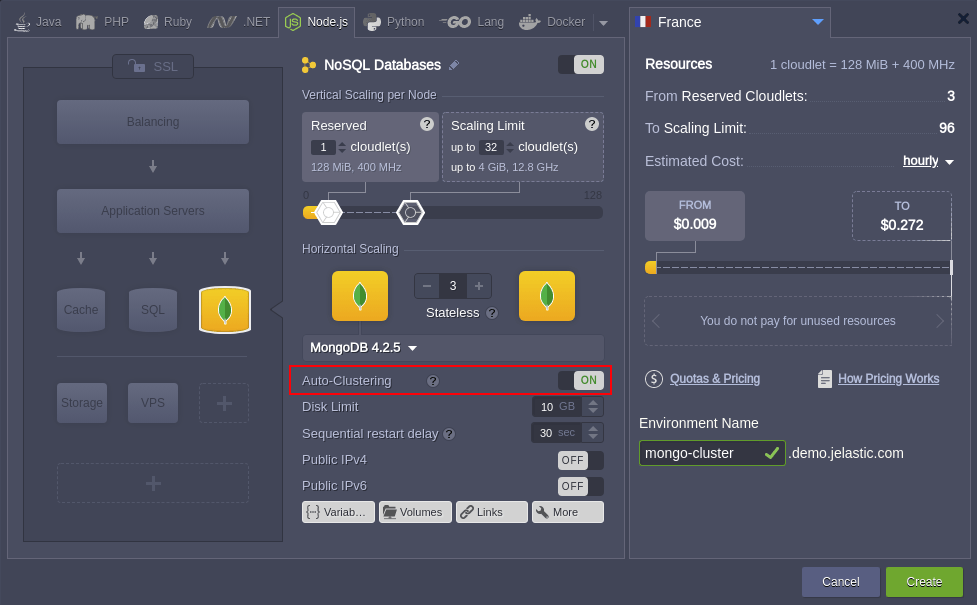
Task: Select the .NET tab
Action: tap(239, 22)
